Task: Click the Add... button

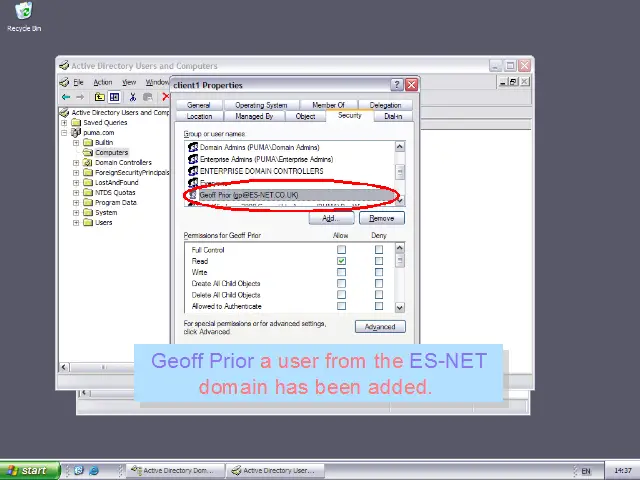Action: (331, 218)
